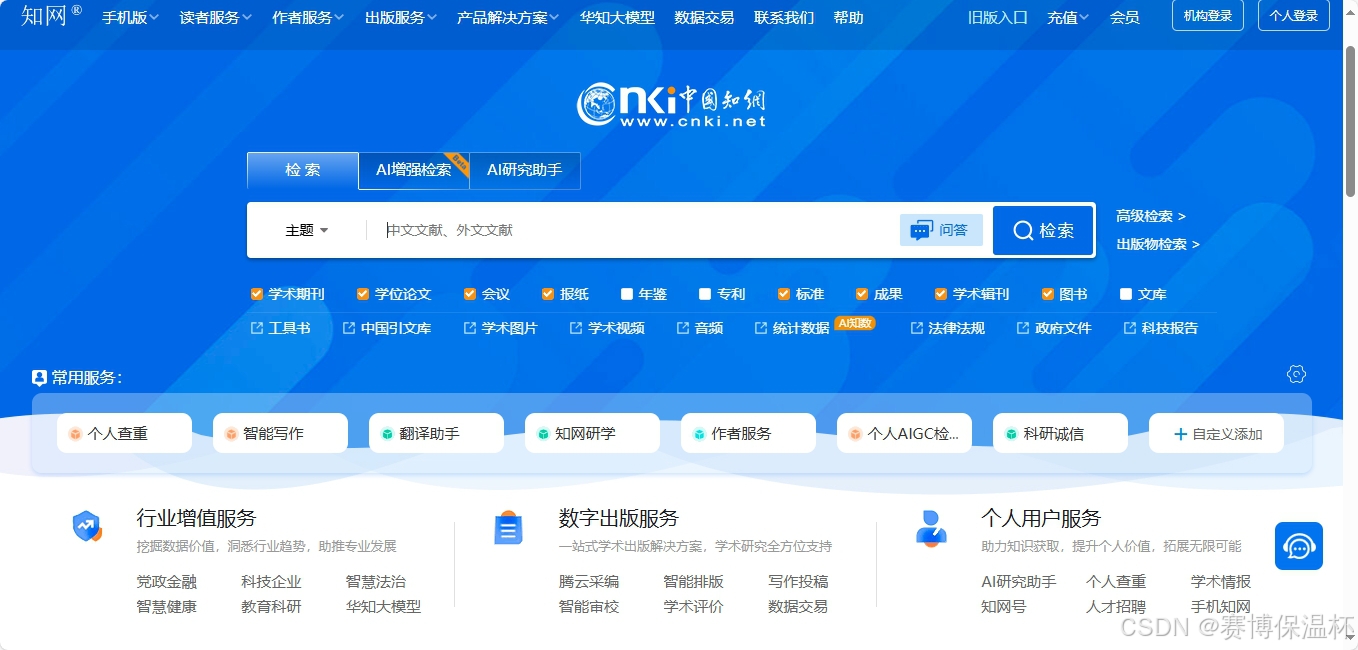Screen dimensions: 1358x650
Task: Click the 个人登录 button
Action: [x=1294, y=16]
